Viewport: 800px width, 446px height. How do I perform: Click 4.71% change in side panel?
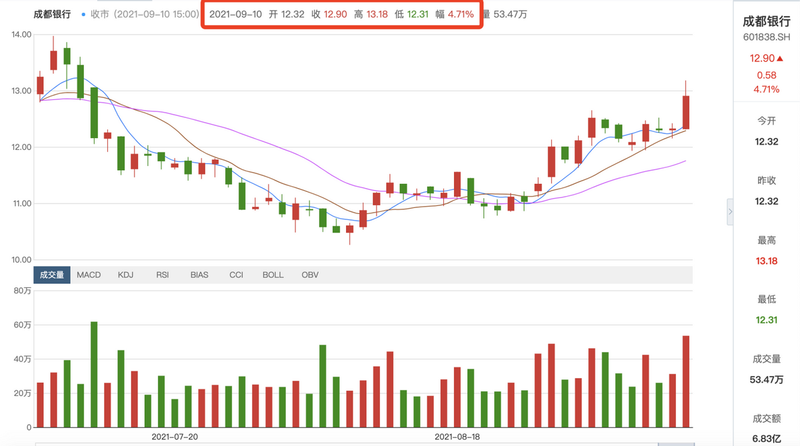coord(766,89)
